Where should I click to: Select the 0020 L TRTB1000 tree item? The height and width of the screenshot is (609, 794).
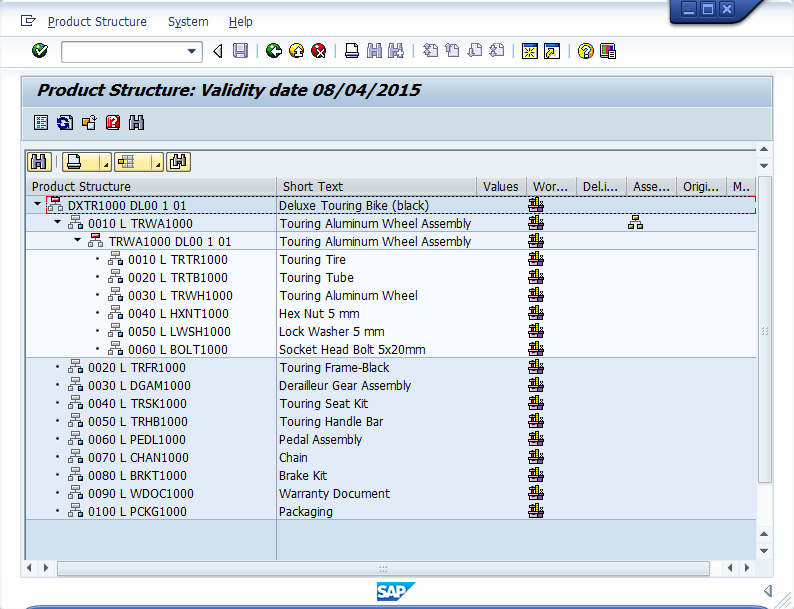point(178,278)
